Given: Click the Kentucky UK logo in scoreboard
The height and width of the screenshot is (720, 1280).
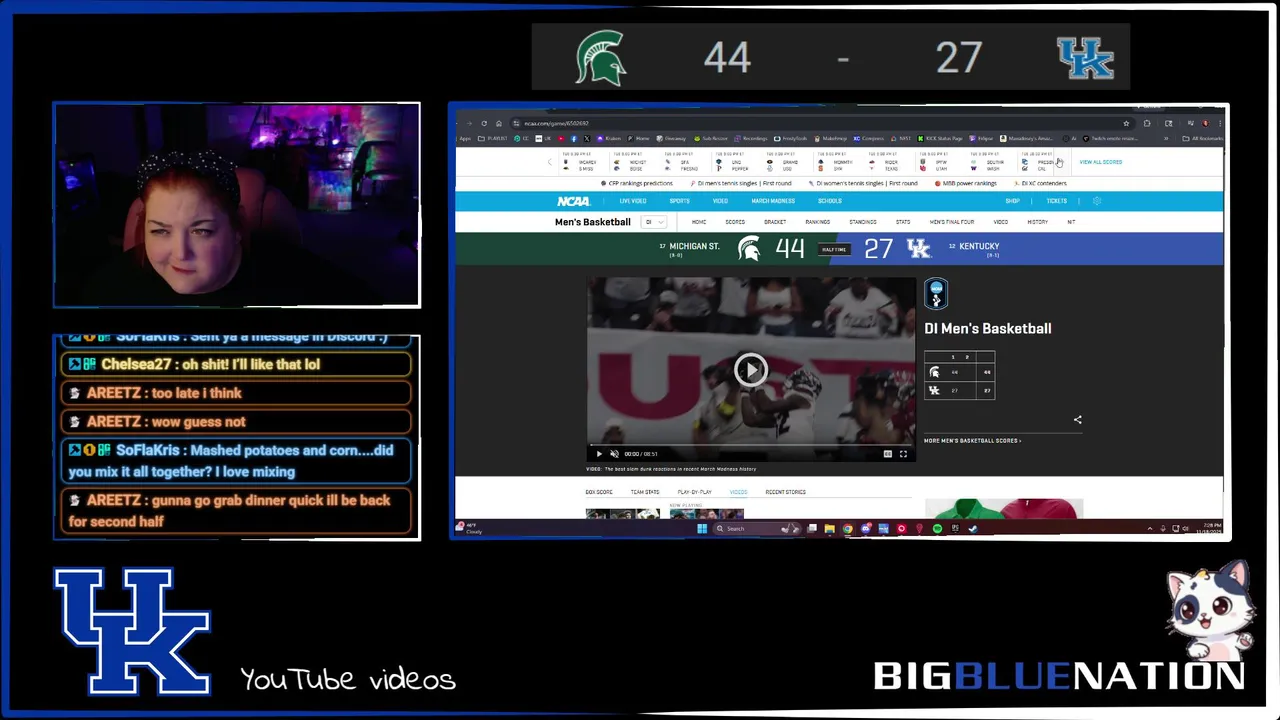Looking at the screenshot, I should [918, 248].
